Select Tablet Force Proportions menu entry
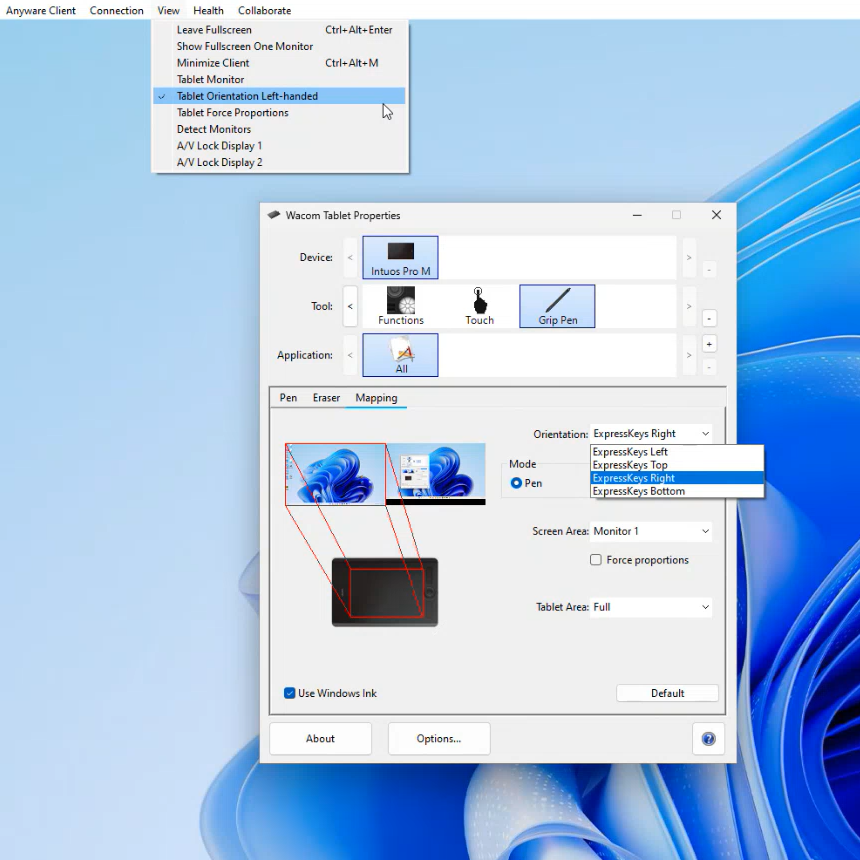The height and width of the screenshot is (860, 860). (279, 112)
